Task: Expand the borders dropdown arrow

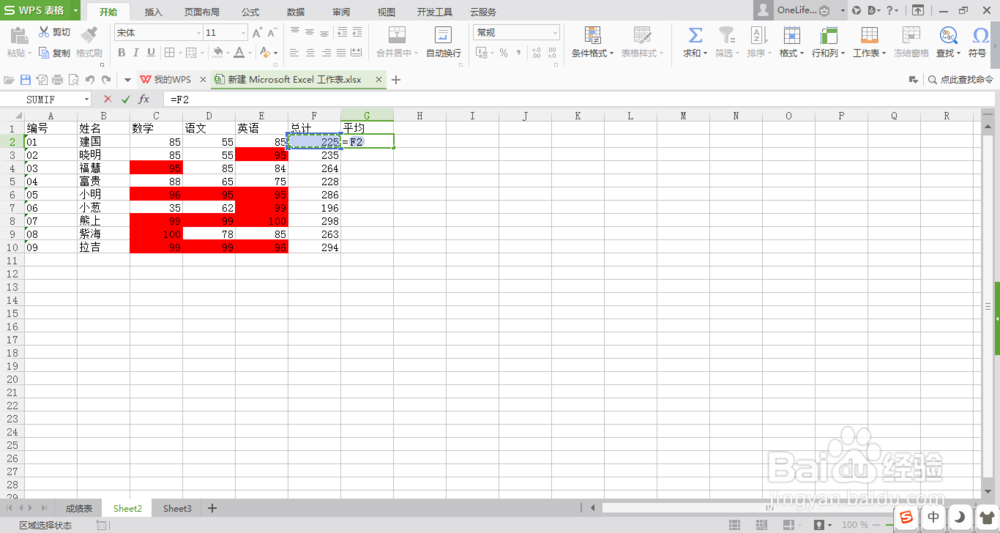Action: [x=179, y=54]
